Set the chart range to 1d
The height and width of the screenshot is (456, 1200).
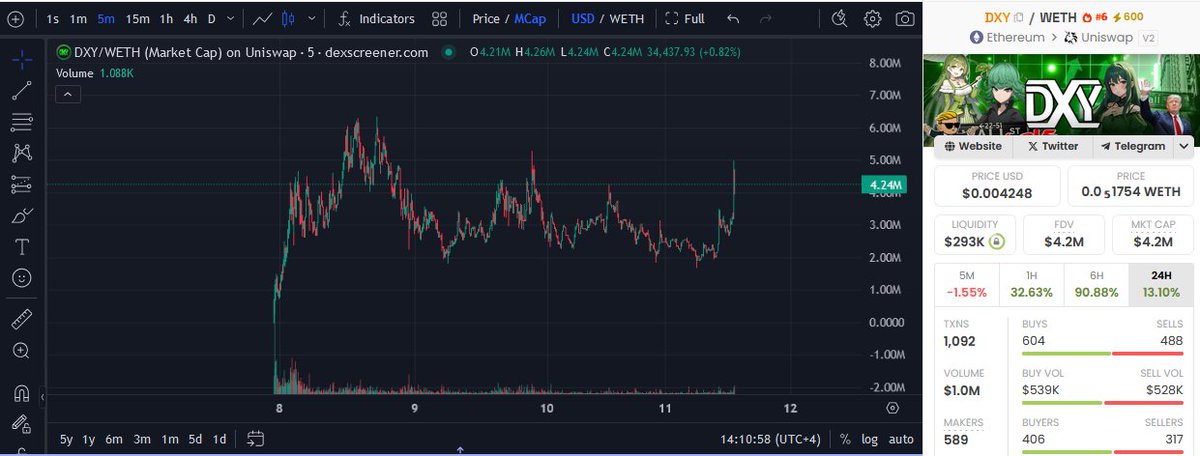click(219, 439)
